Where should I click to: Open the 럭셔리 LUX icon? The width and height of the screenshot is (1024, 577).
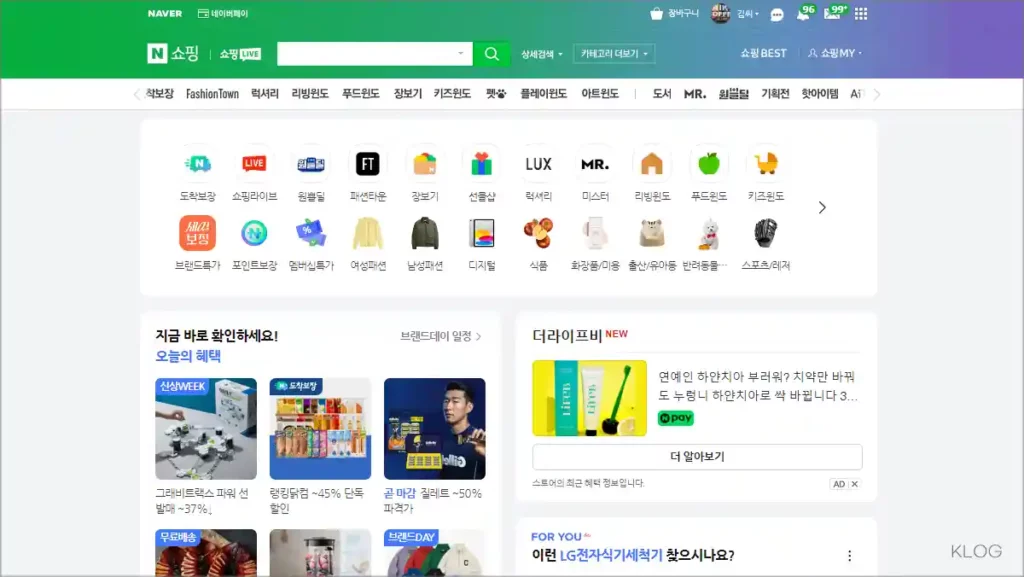(538, 164)
